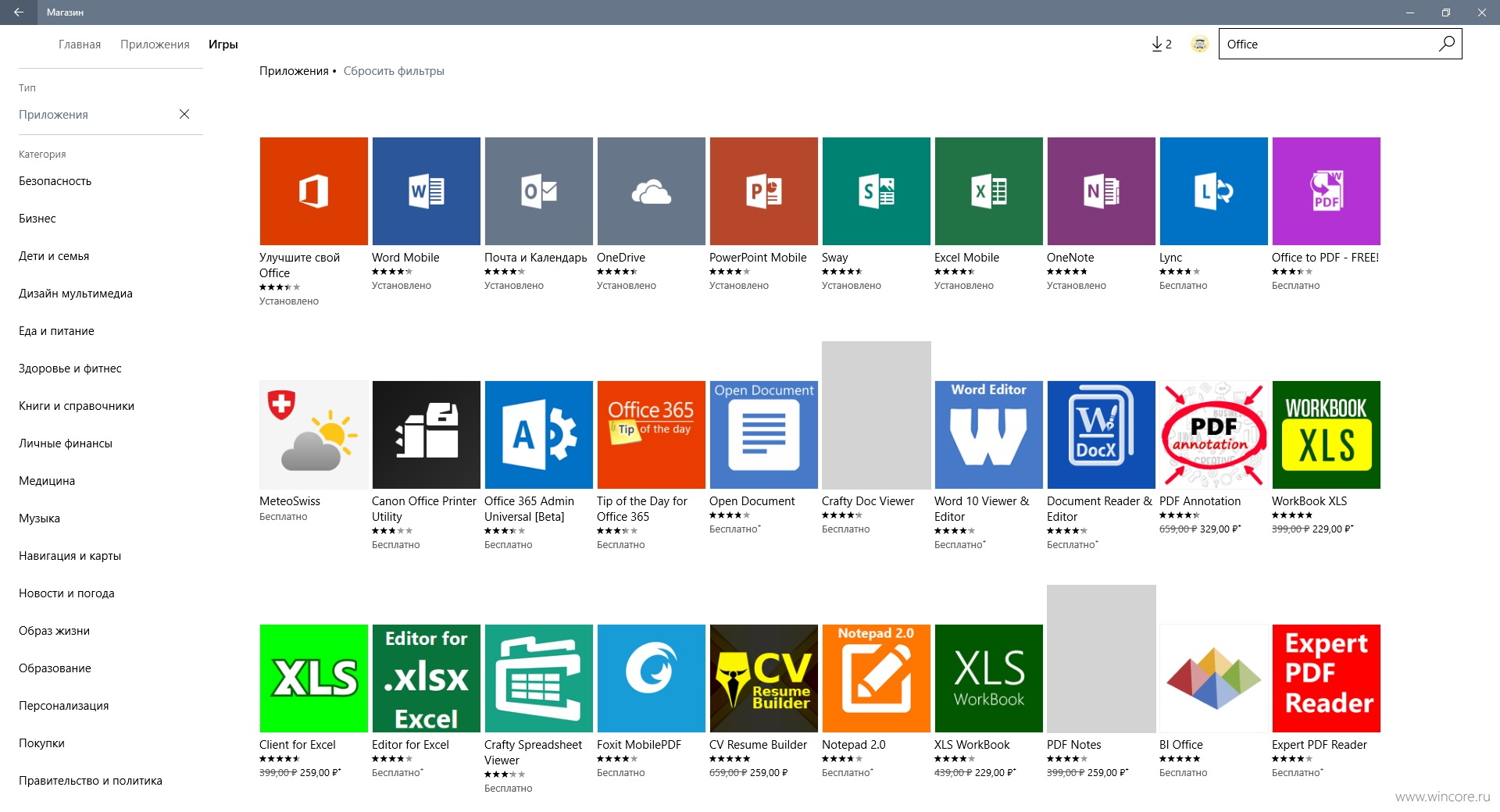
Task: Click Сбросить фильтры link
Action: click(x=394, y=71)
